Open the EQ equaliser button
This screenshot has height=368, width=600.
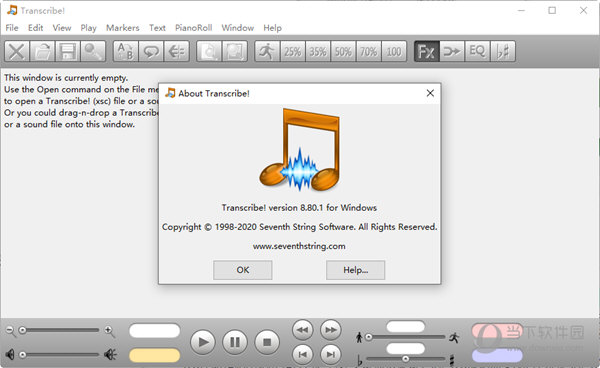[x=477, y=51]
